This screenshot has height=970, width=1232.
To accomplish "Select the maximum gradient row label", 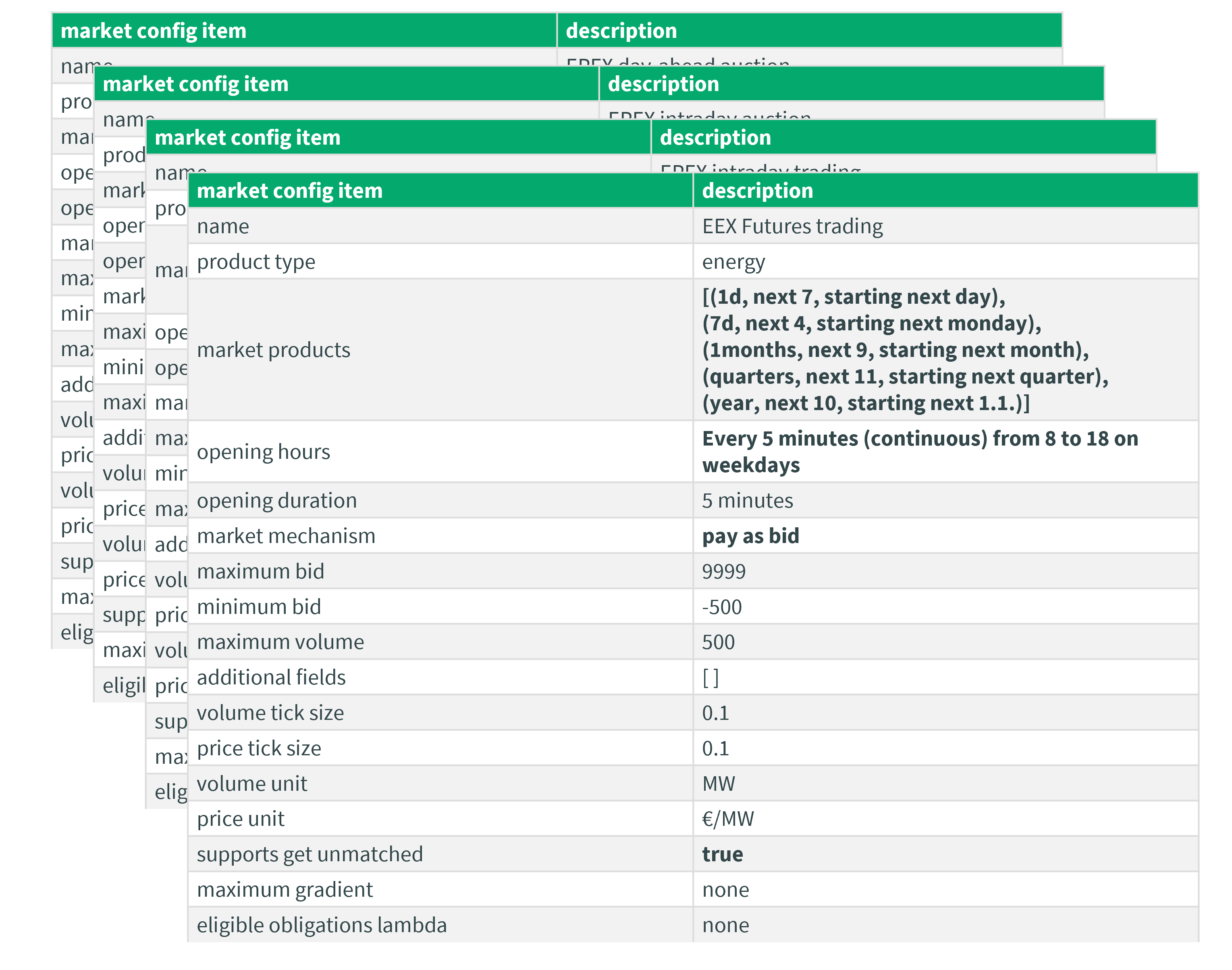I will (285, 890).
